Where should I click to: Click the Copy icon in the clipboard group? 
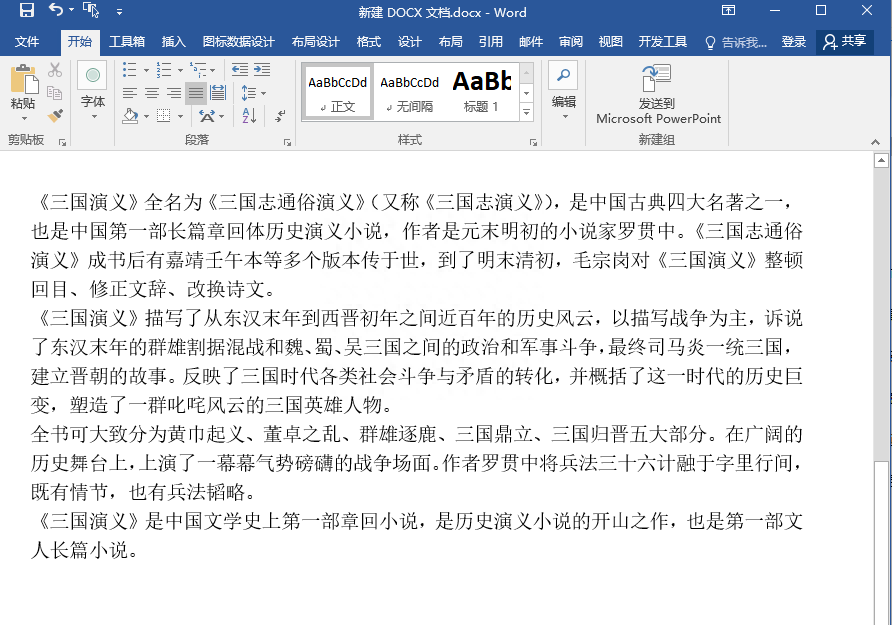click(54, 91)
